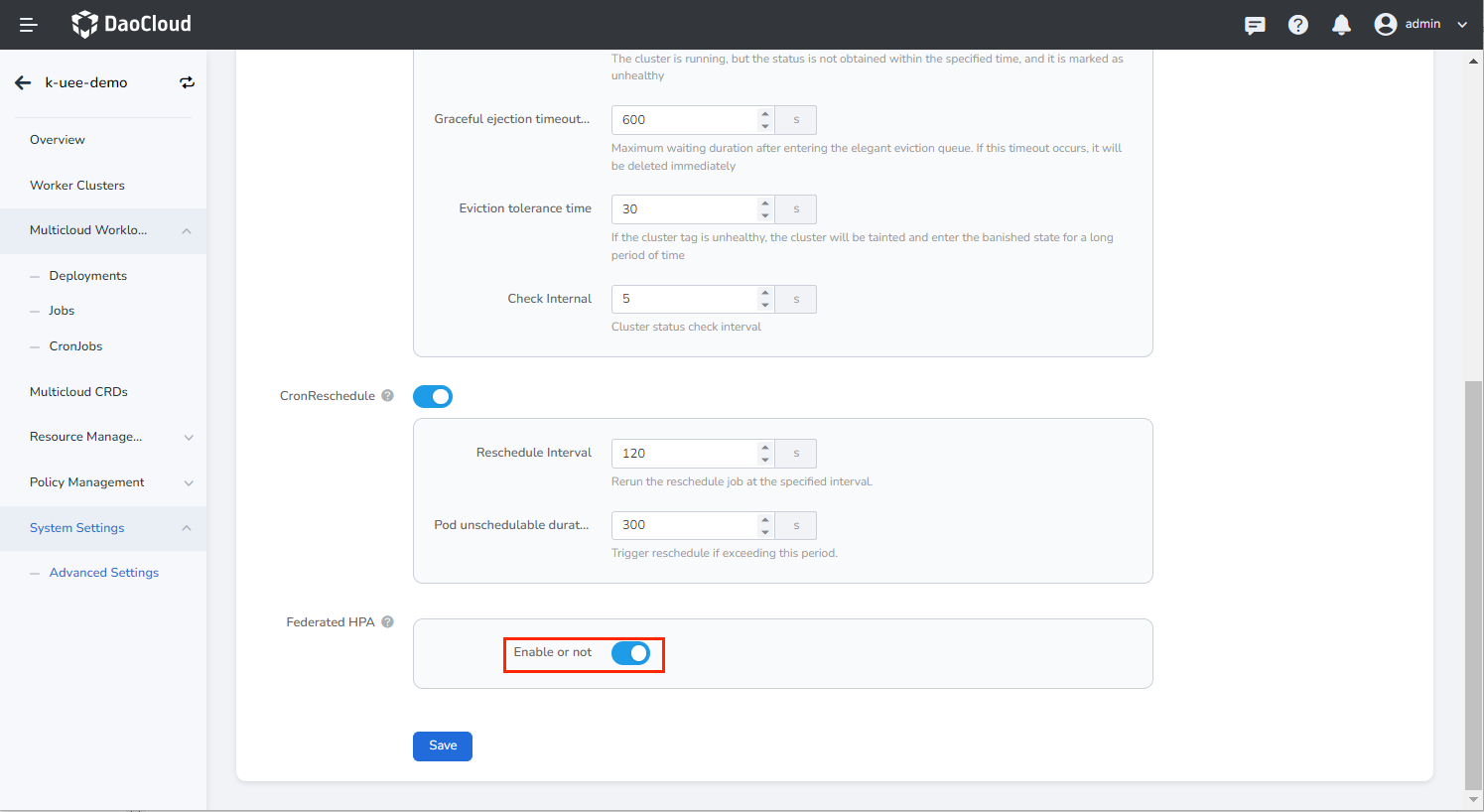This screenshot has width=1484, height=812.
Task: Collapse the sidebar using the hamburger icon
Action: [28, 24]
